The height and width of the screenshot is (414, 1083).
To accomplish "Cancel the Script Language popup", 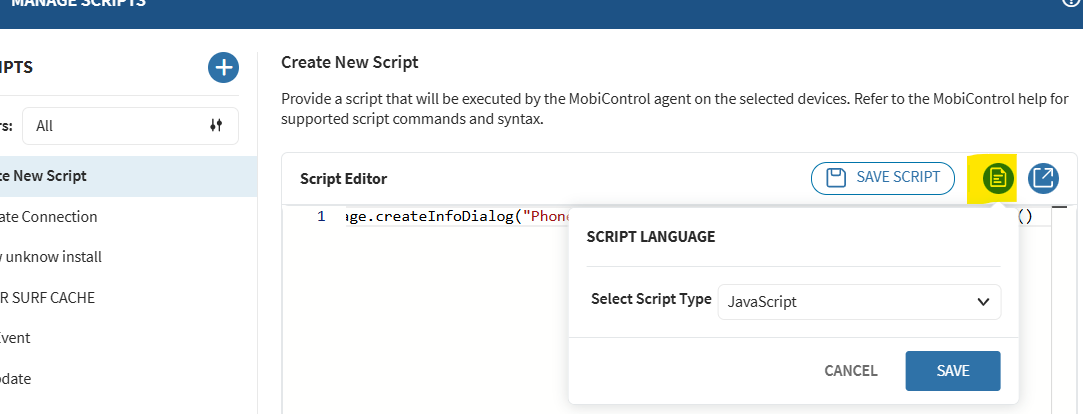I will point(850,371).
